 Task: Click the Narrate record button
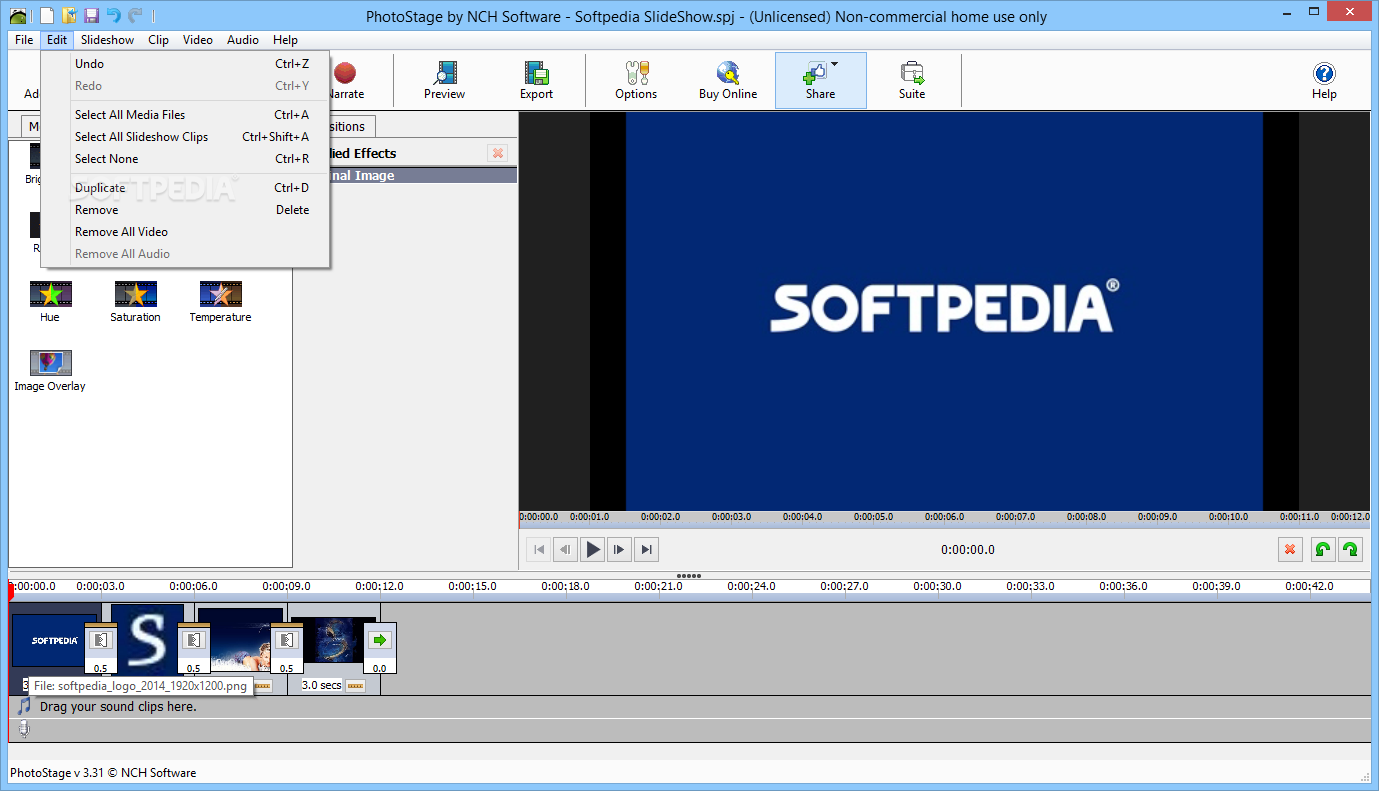345,73
